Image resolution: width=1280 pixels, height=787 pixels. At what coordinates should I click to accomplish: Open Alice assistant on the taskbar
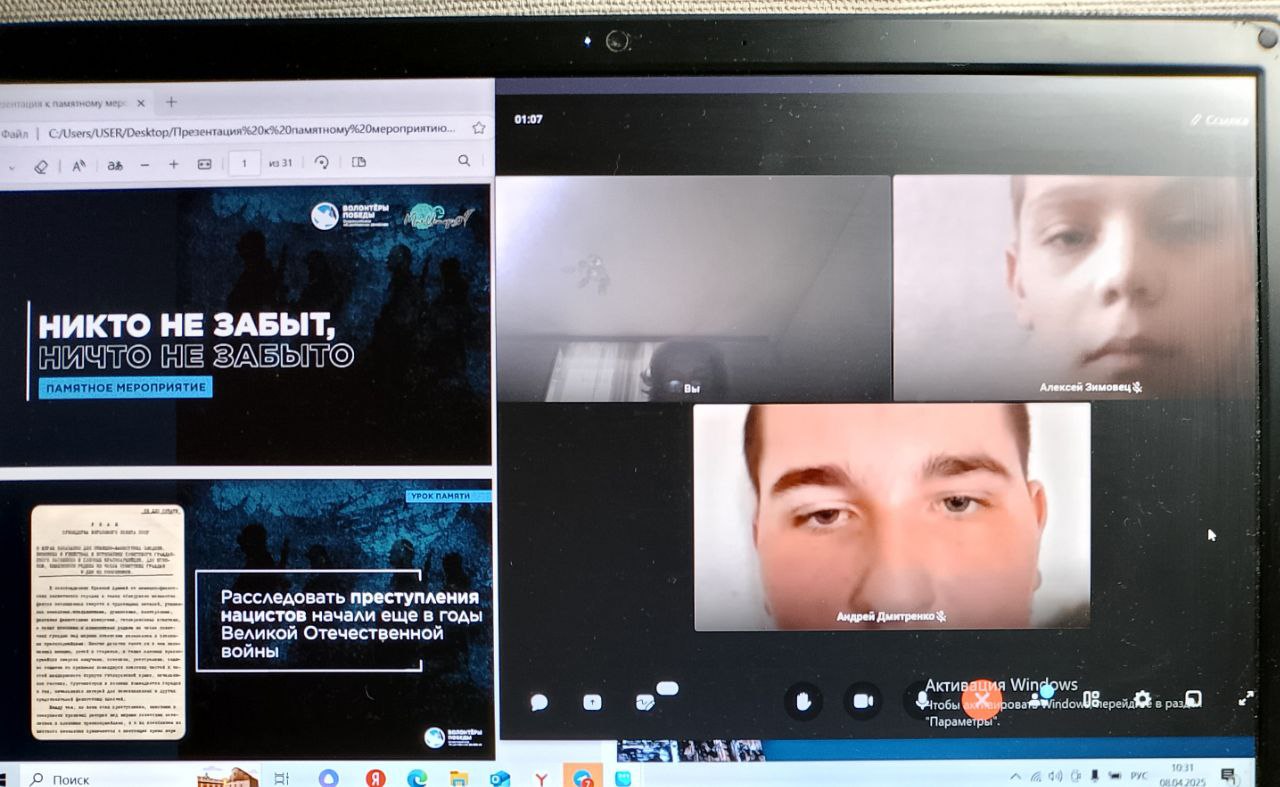click(x=328, y=778)
